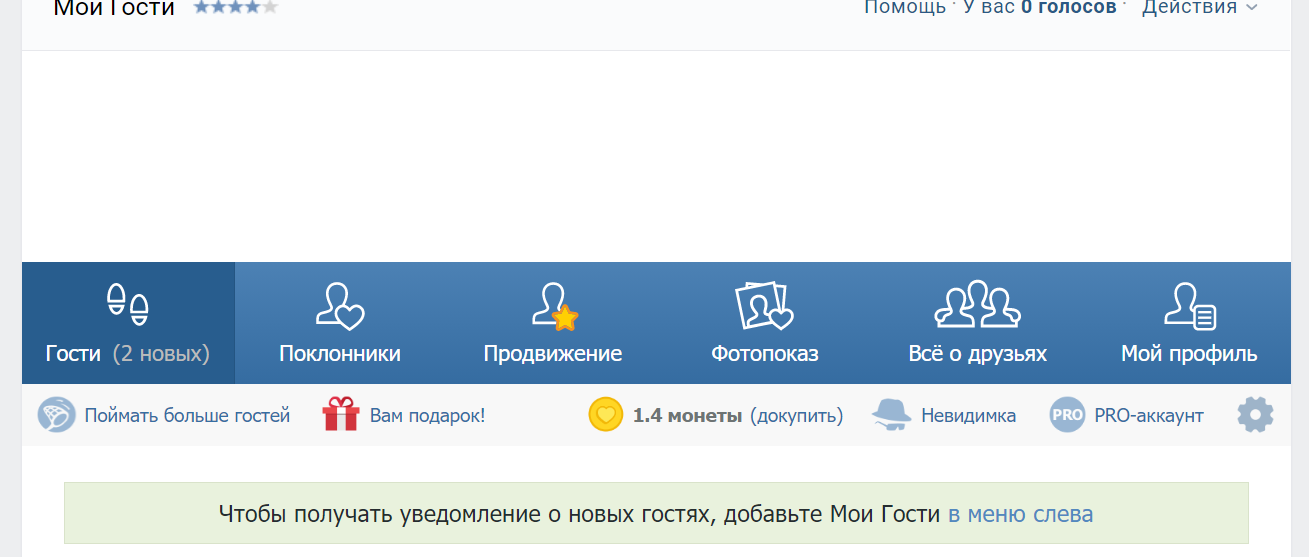The height and width of the screenshot is (557, 1309).
Task: Open Фотопоказ via its photo cards icon
Action: pyautogui.click(x=764, y=306)
